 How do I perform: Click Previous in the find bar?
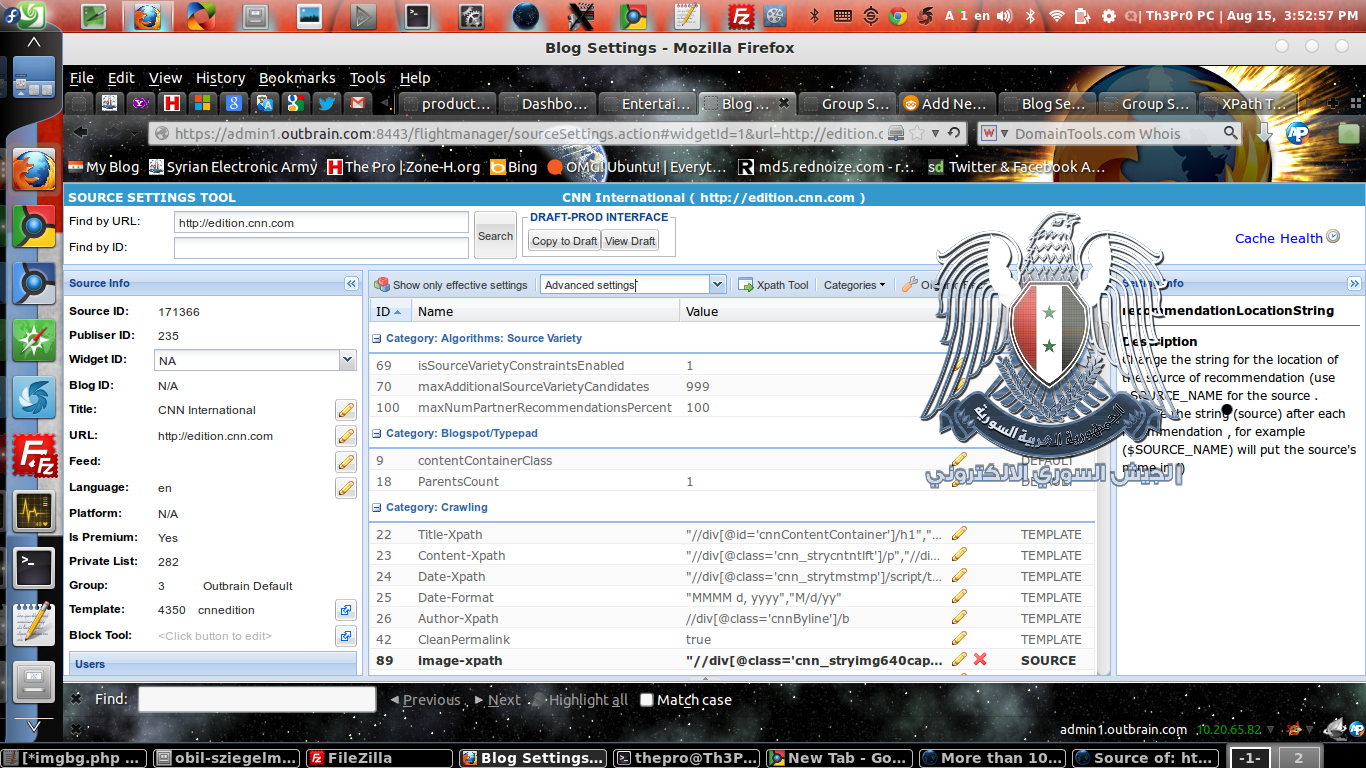425,700
